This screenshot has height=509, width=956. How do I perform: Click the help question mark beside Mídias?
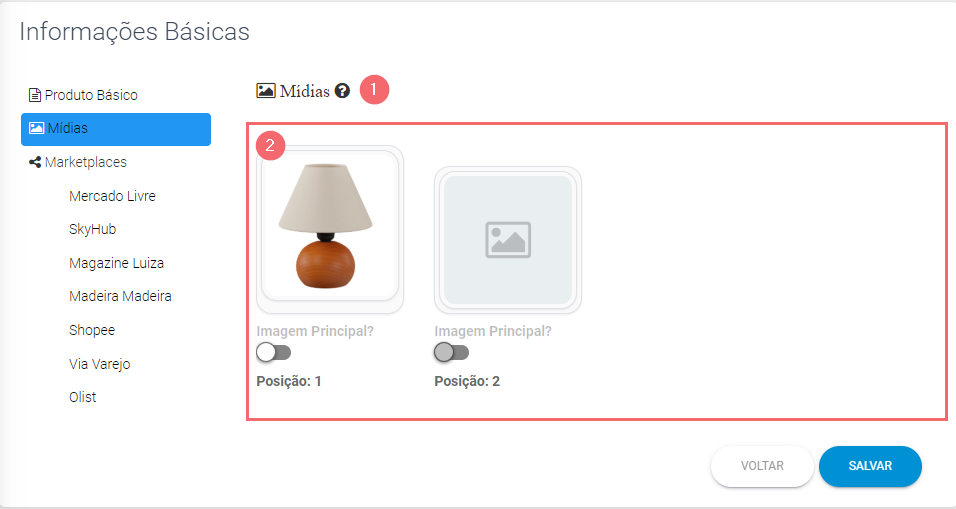[343, 91]
